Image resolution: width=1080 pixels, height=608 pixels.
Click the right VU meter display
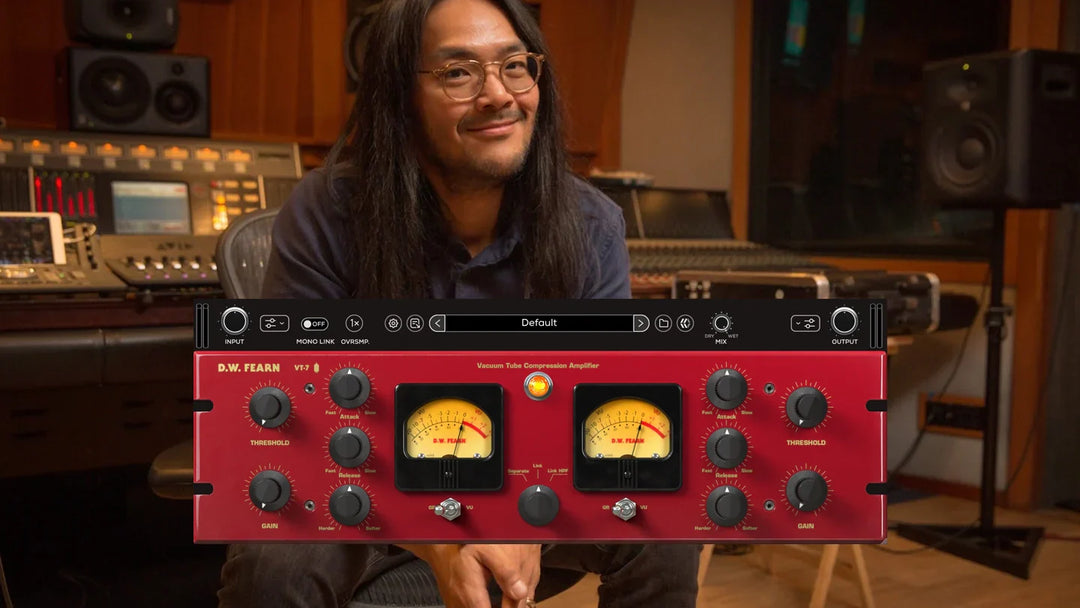pos(628,430)
